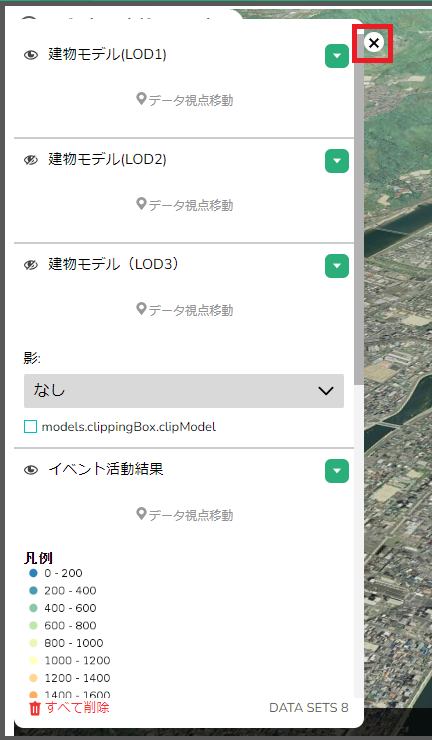The image size is (432, 740).
Task: Close the dataset panel with X button
Action: tap(374, 43)
